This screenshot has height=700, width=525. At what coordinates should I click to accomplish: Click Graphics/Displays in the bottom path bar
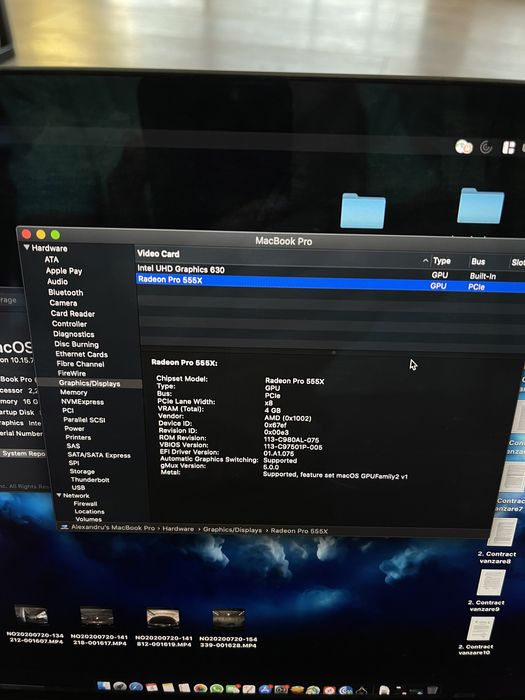[232, 529]
